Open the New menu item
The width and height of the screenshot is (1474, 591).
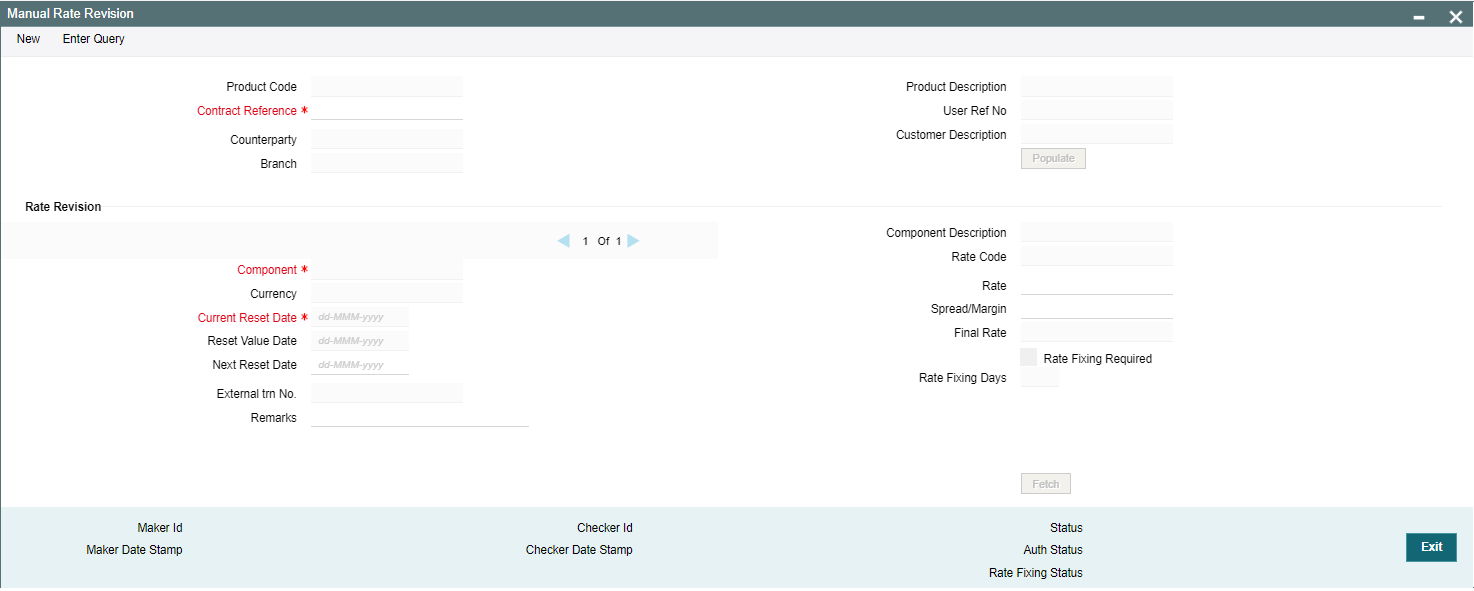pos(29,39)
